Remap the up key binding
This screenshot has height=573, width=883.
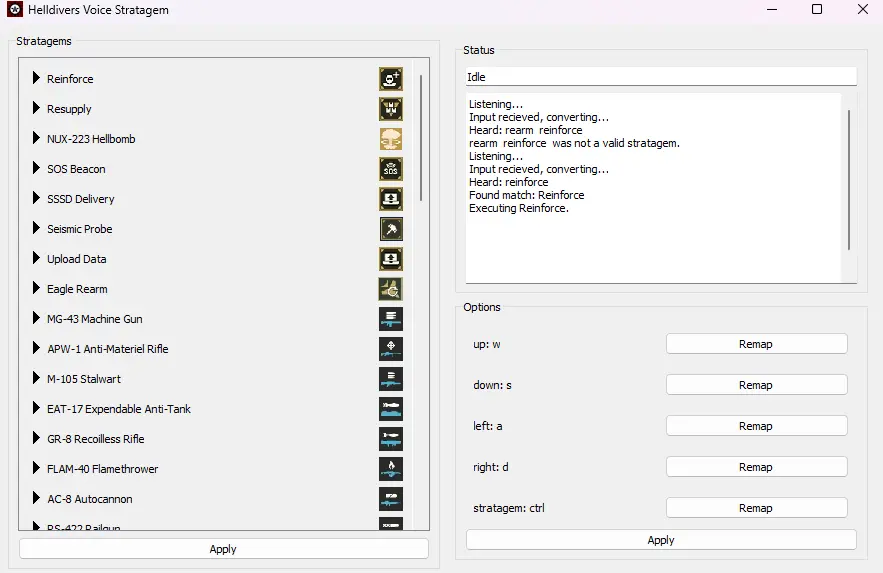click(756, 344)
